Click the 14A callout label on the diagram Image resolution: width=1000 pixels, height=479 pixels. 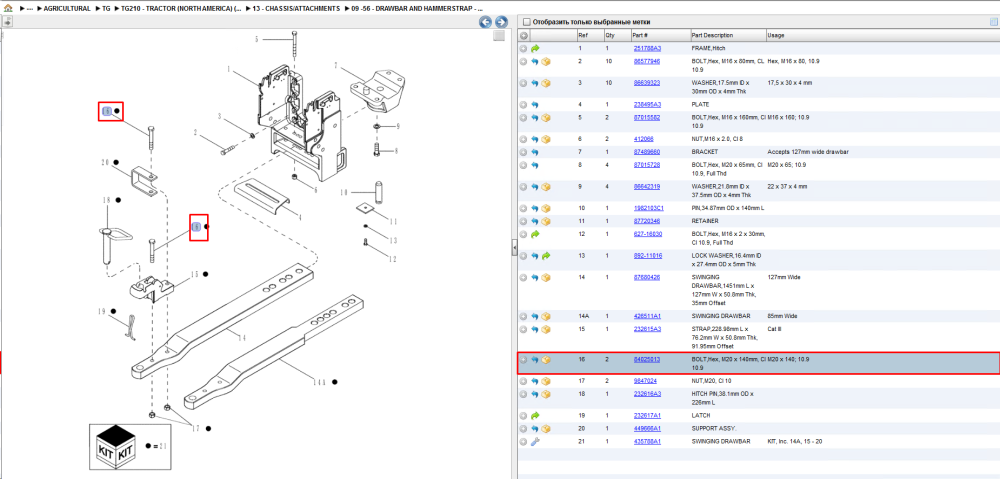(320, 382)
